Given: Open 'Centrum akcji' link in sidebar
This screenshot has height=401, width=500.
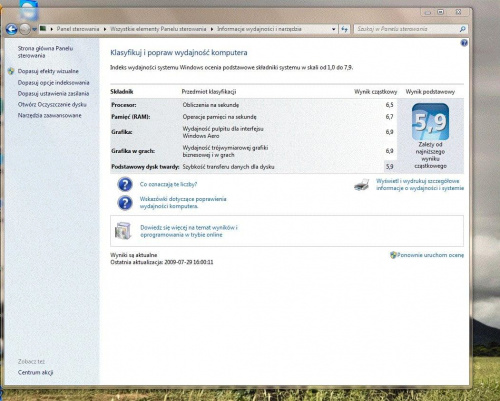Looking at the screenshot, I should tap(35, 372).
